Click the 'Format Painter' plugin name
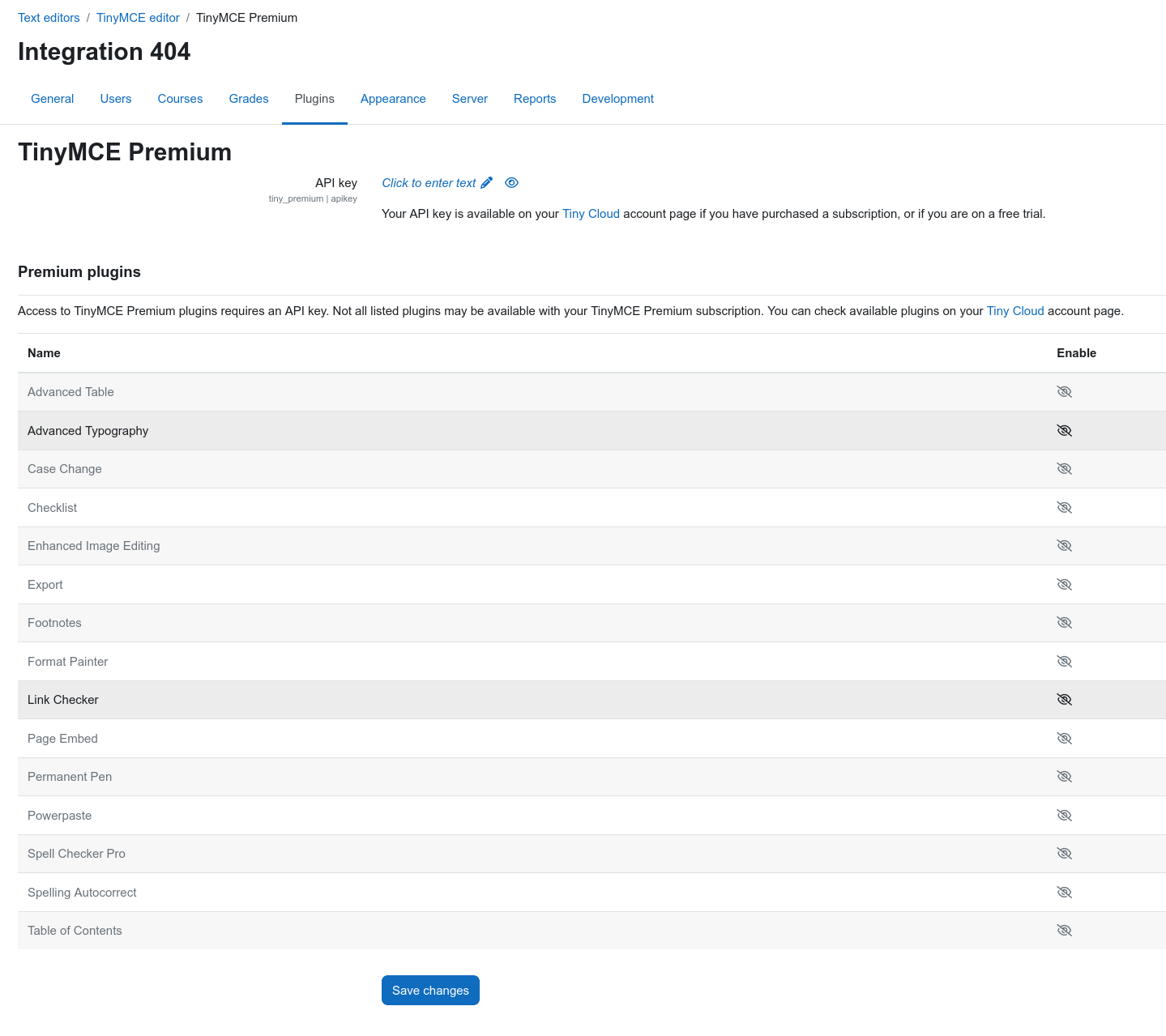Image resolution: width=1166 pixels, height=1036 pixels. pos(67,662)
